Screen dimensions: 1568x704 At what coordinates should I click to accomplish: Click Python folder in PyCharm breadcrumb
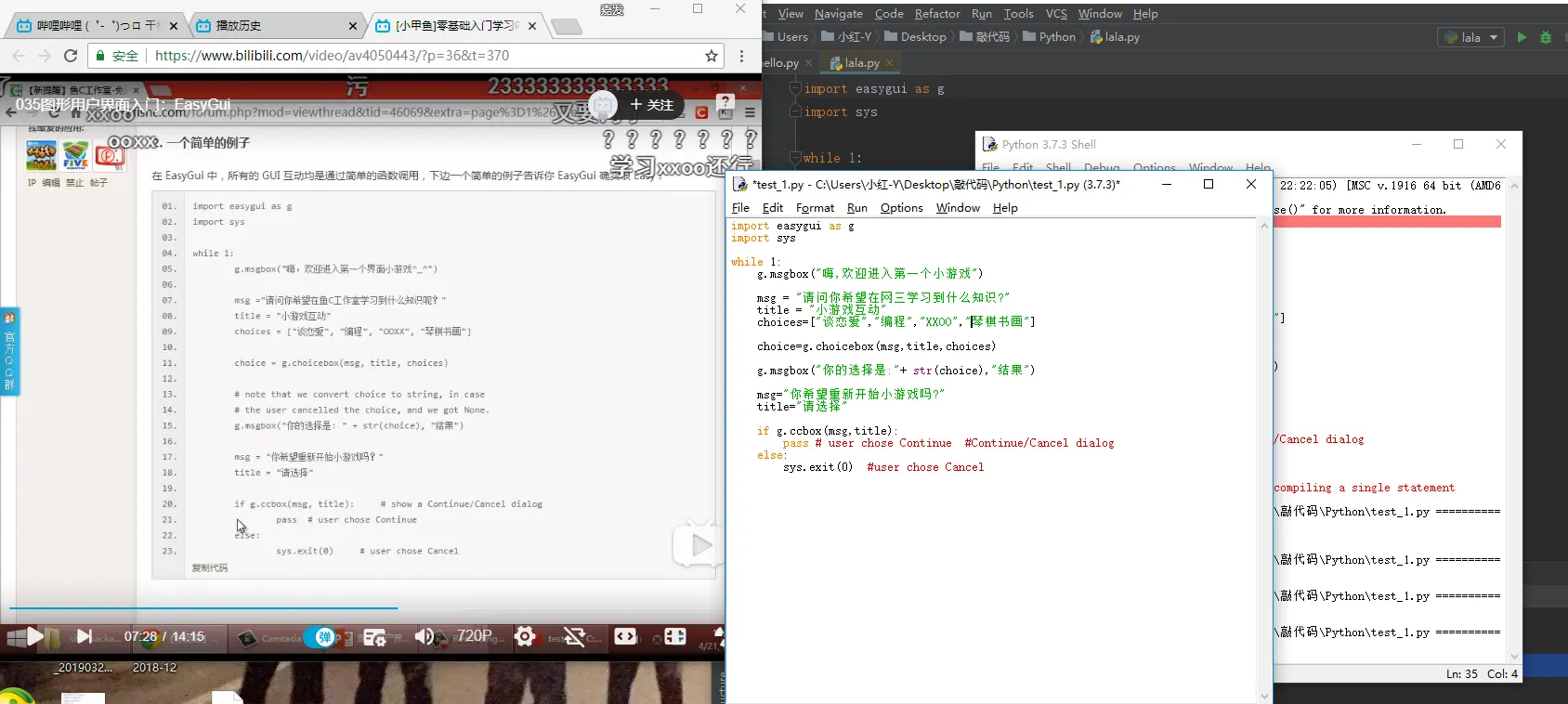coord(1049,37)
